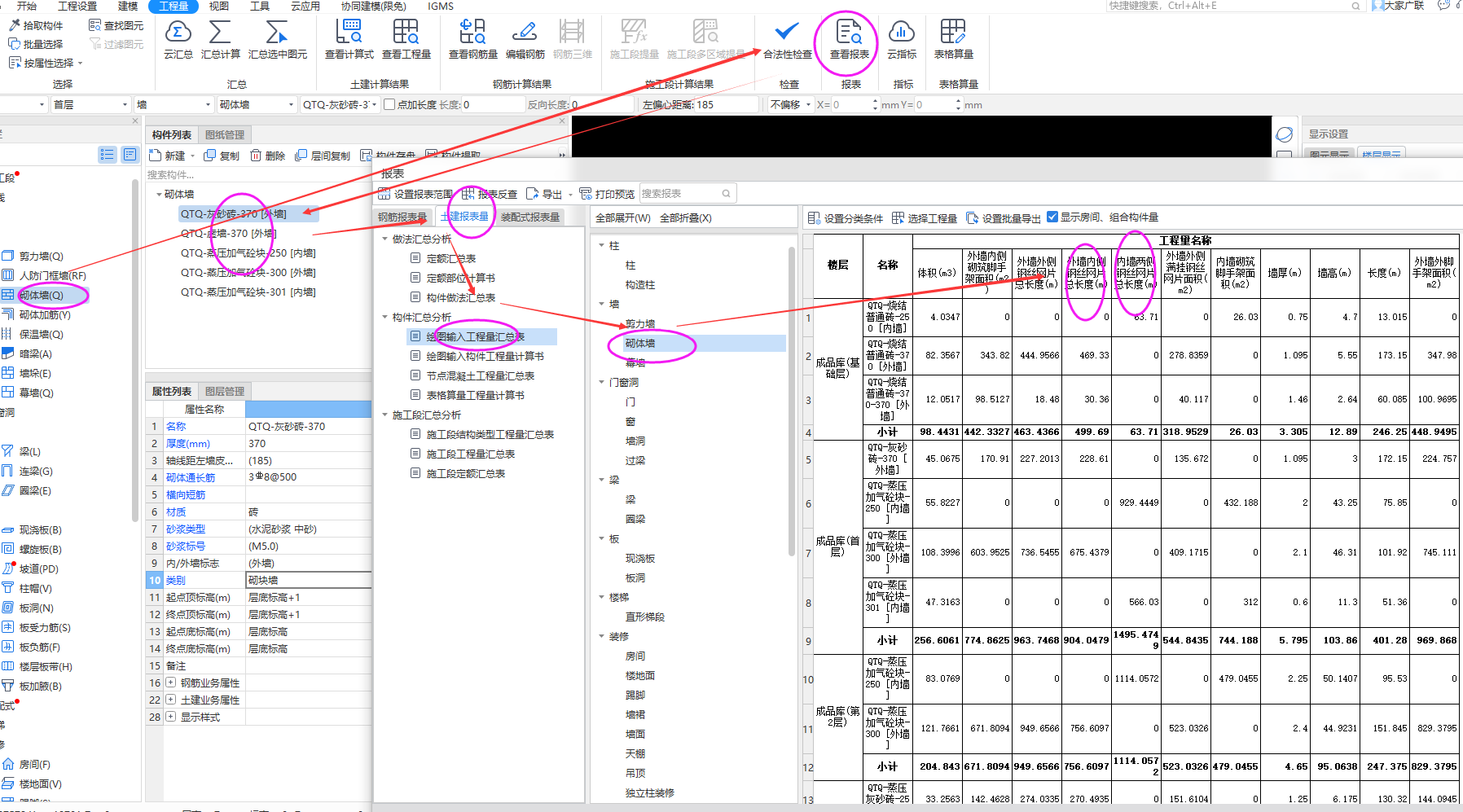The image size is (1463, 812).
Task: Click 查找图元 find element tool
Action: 116,25
